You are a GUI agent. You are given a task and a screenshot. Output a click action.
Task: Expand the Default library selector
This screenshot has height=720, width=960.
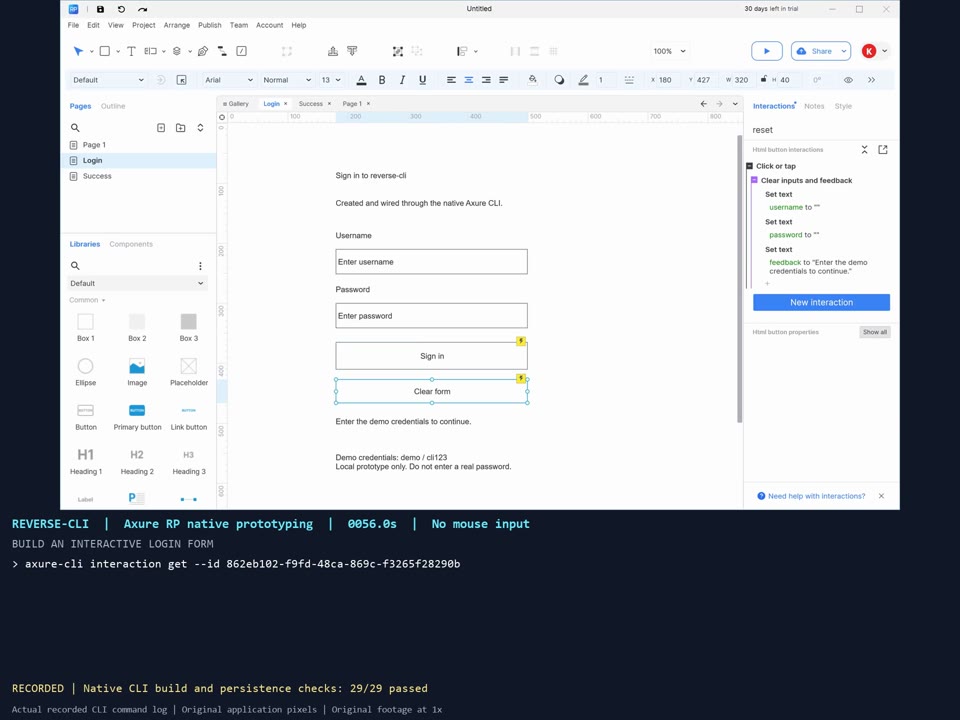point(137,283)
